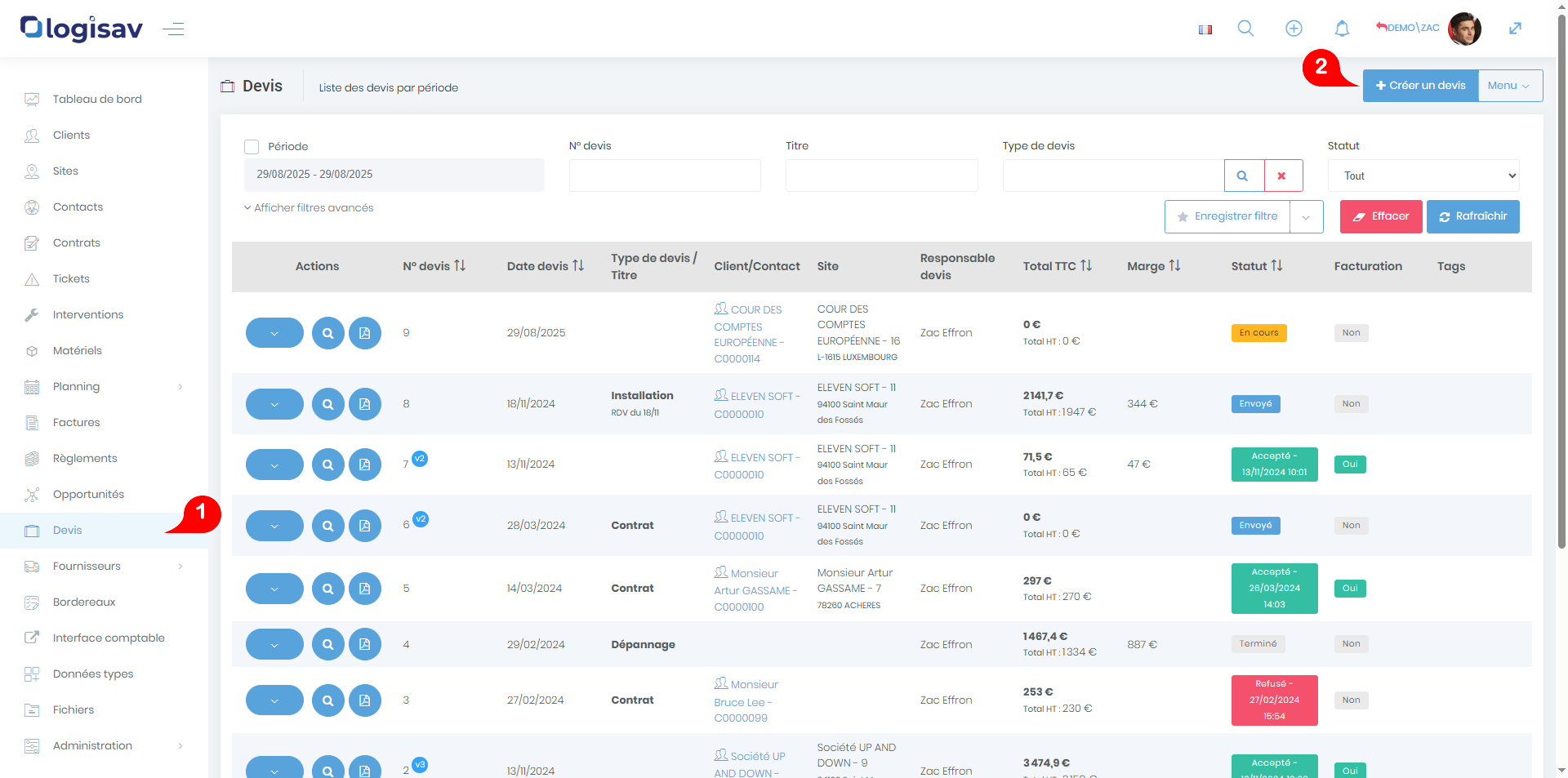Click the Logisav logo
Screen dimensions: 1568x778
[x=82, y=29]
